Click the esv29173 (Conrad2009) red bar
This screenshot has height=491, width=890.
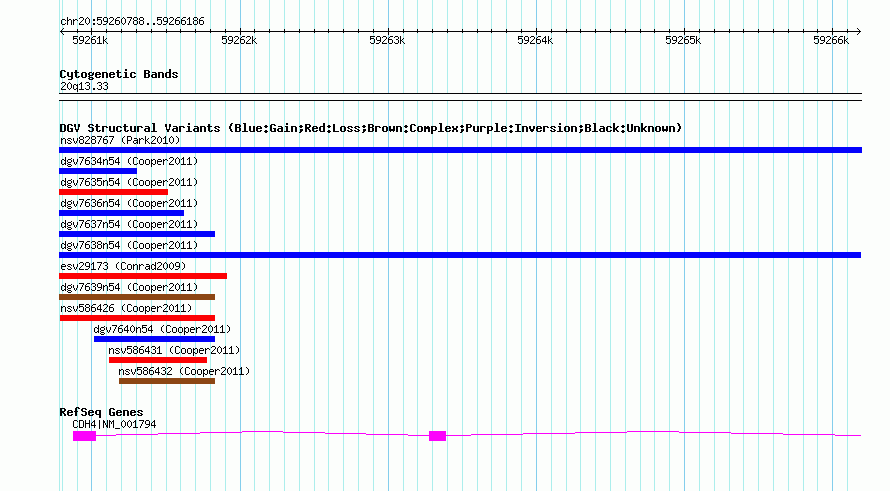(x=143, y=276)
